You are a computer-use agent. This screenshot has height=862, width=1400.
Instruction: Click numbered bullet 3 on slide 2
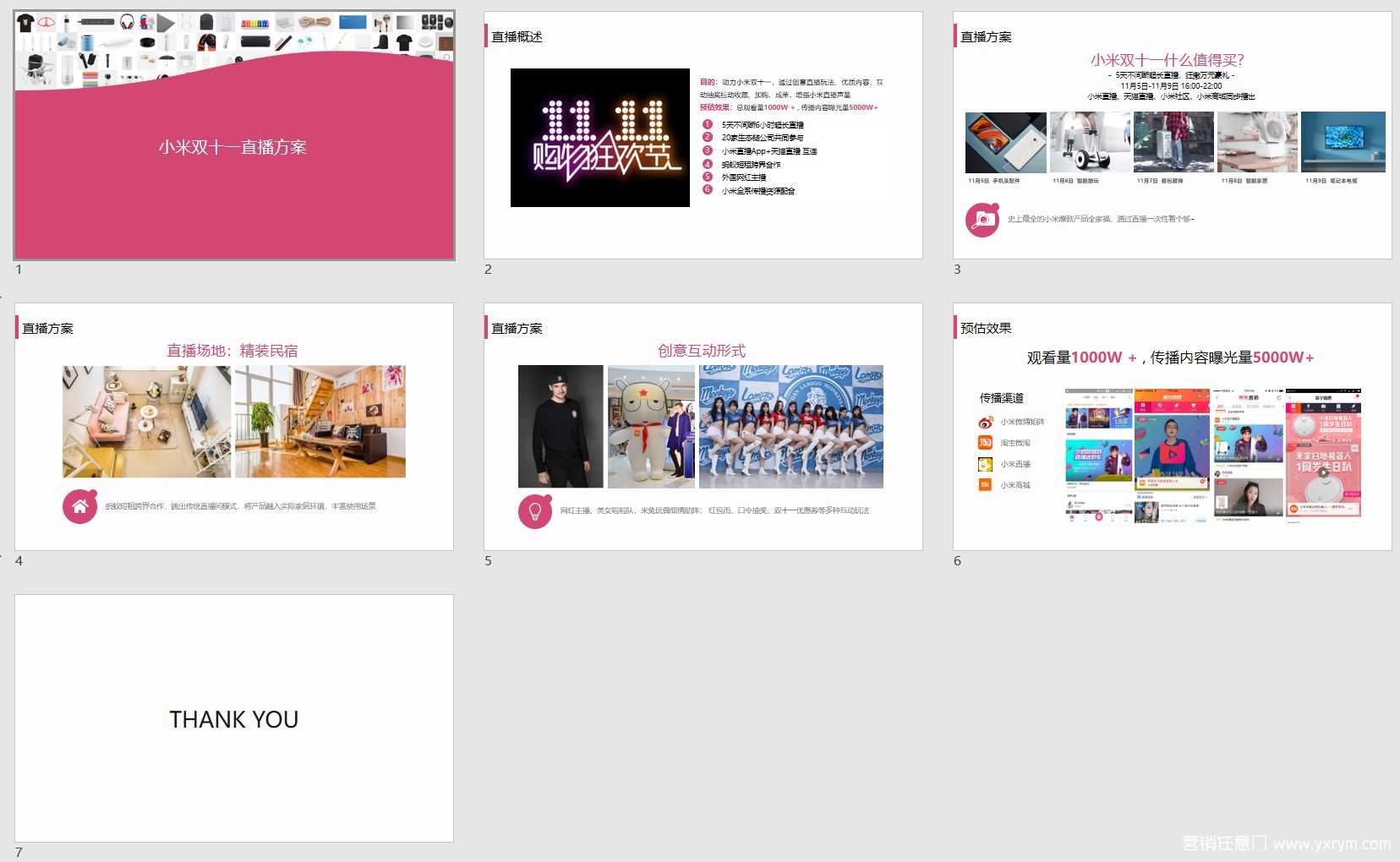(x=708, y=150)
